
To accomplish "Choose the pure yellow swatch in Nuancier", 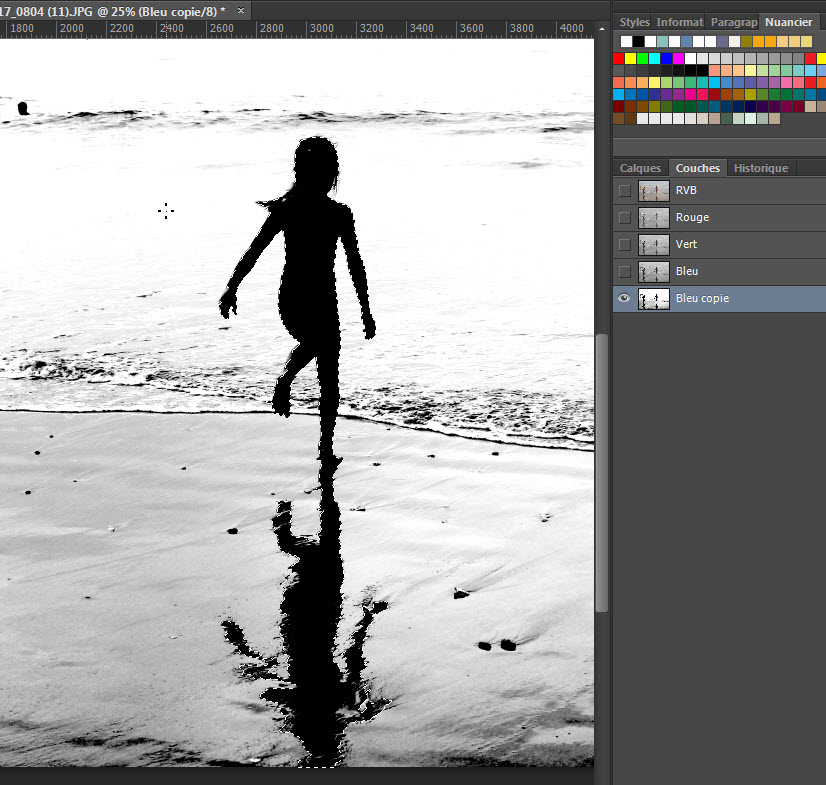I will 630,58.
